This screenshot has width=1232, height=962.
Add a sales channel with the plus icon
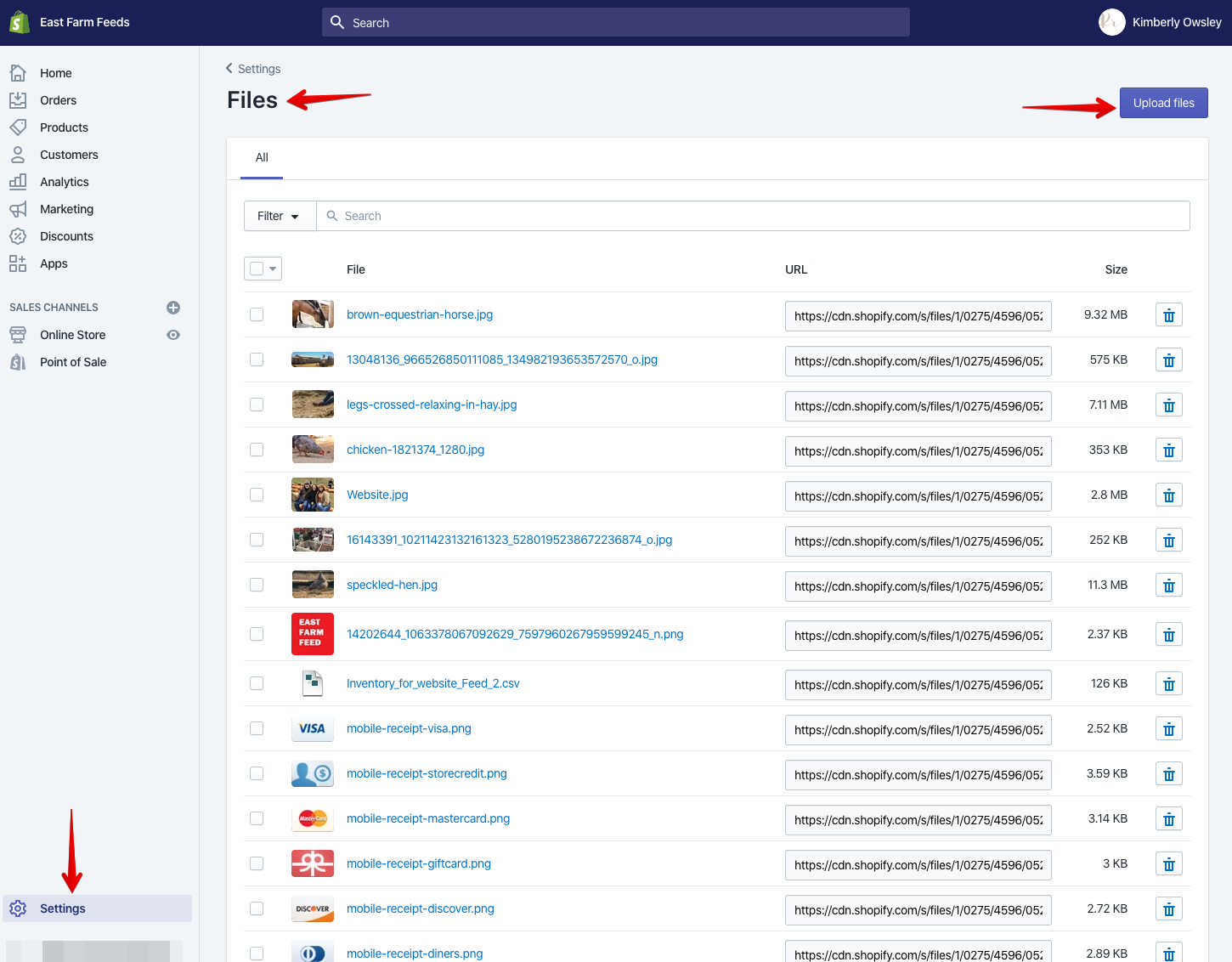point(173,307)
